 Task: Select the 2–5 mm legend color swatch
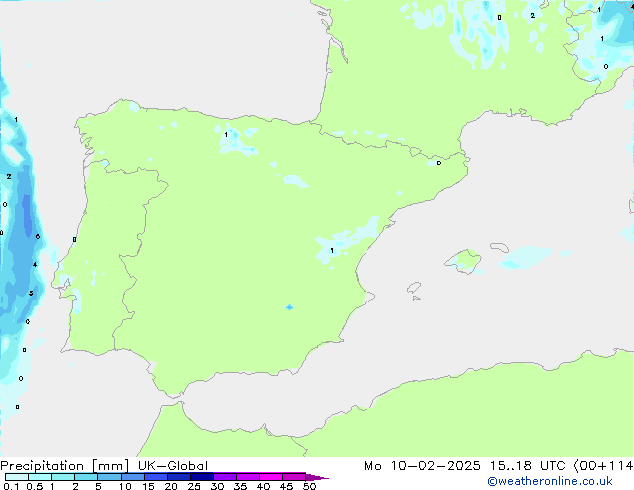[x=86, y=477]
